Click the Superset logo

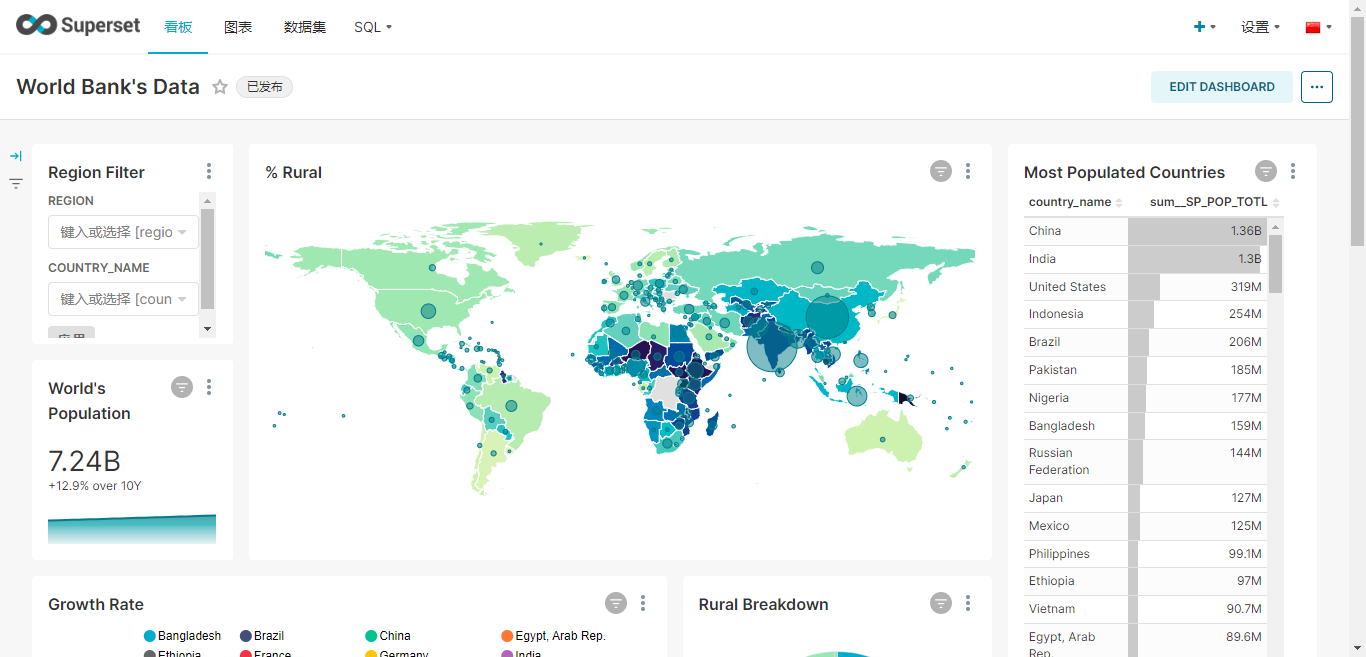(x=78, y=27)
